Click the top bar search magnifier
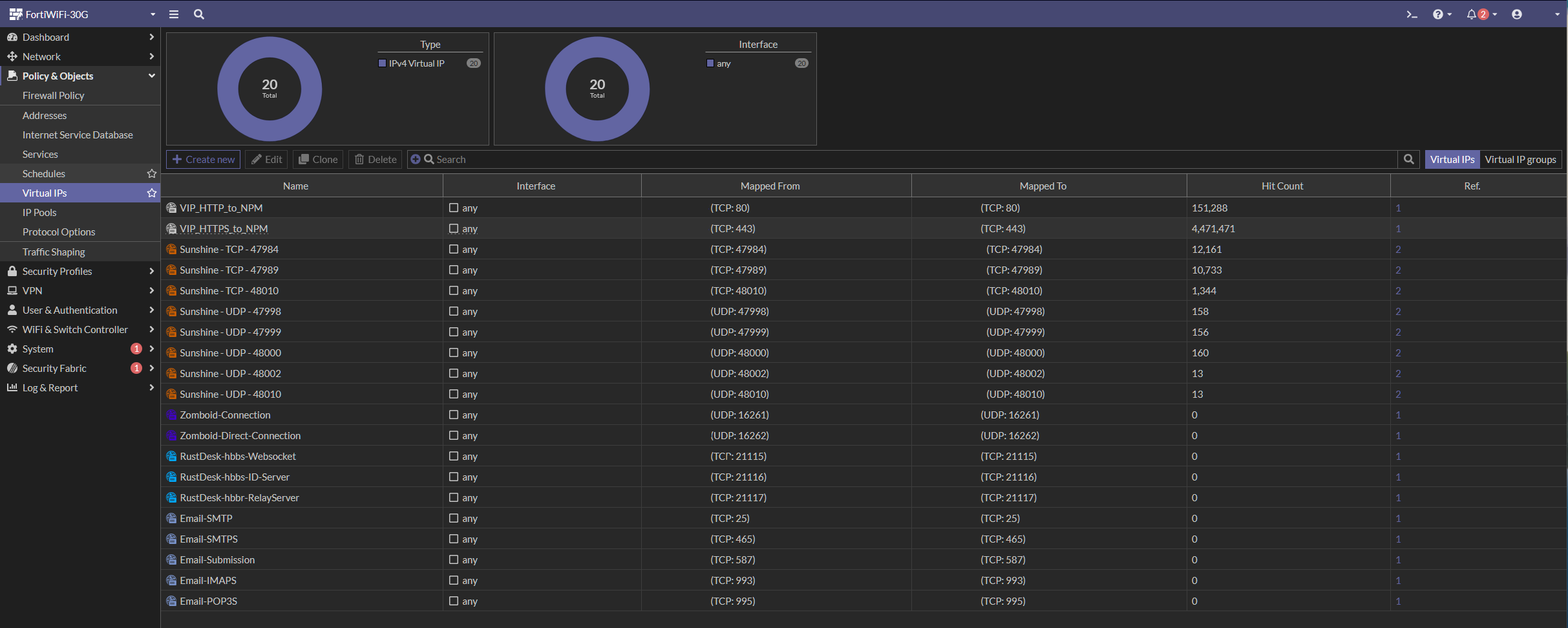Viewport: 1568px width, 628px height. [x=199, y=14]
